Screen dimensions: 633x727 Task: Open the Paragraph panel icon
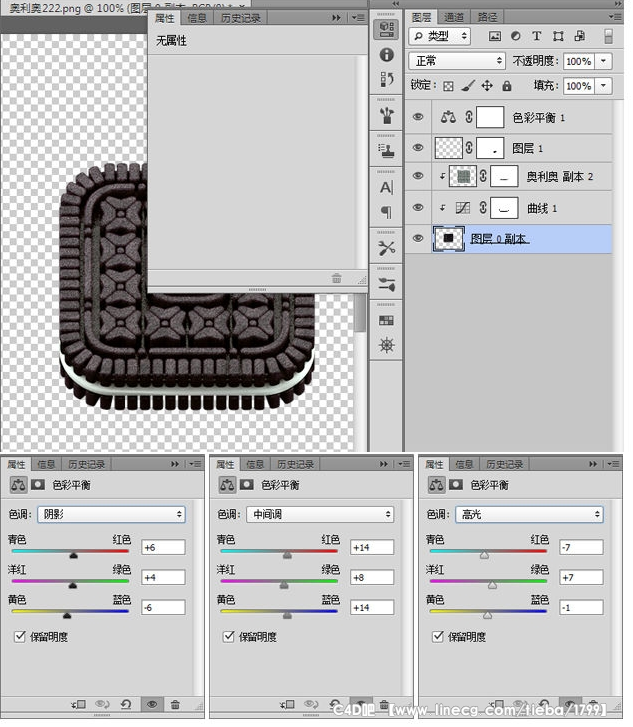pos(386,212)
